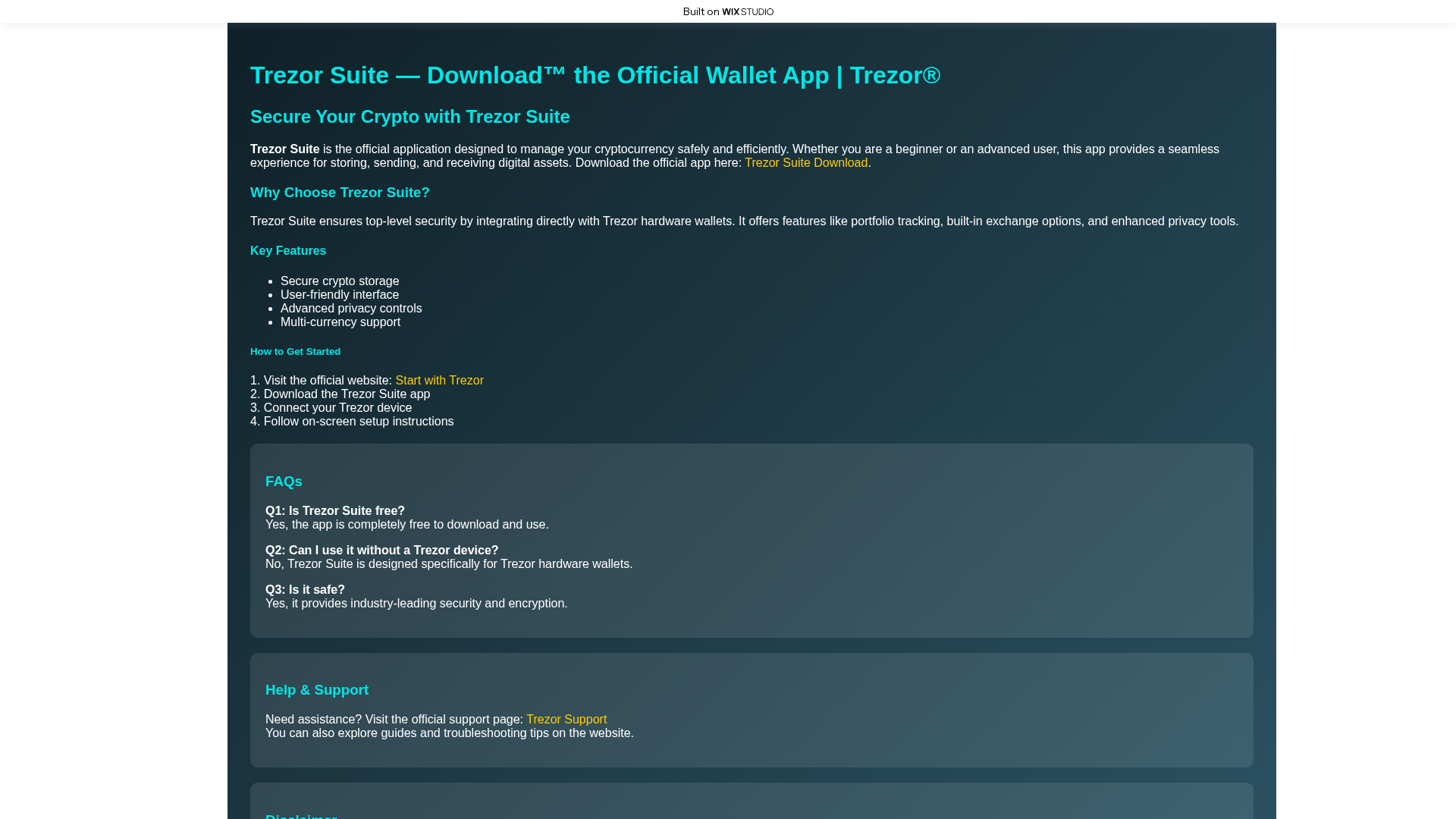Select the Why Choose Trezor Suite heading

coord(339,193)
